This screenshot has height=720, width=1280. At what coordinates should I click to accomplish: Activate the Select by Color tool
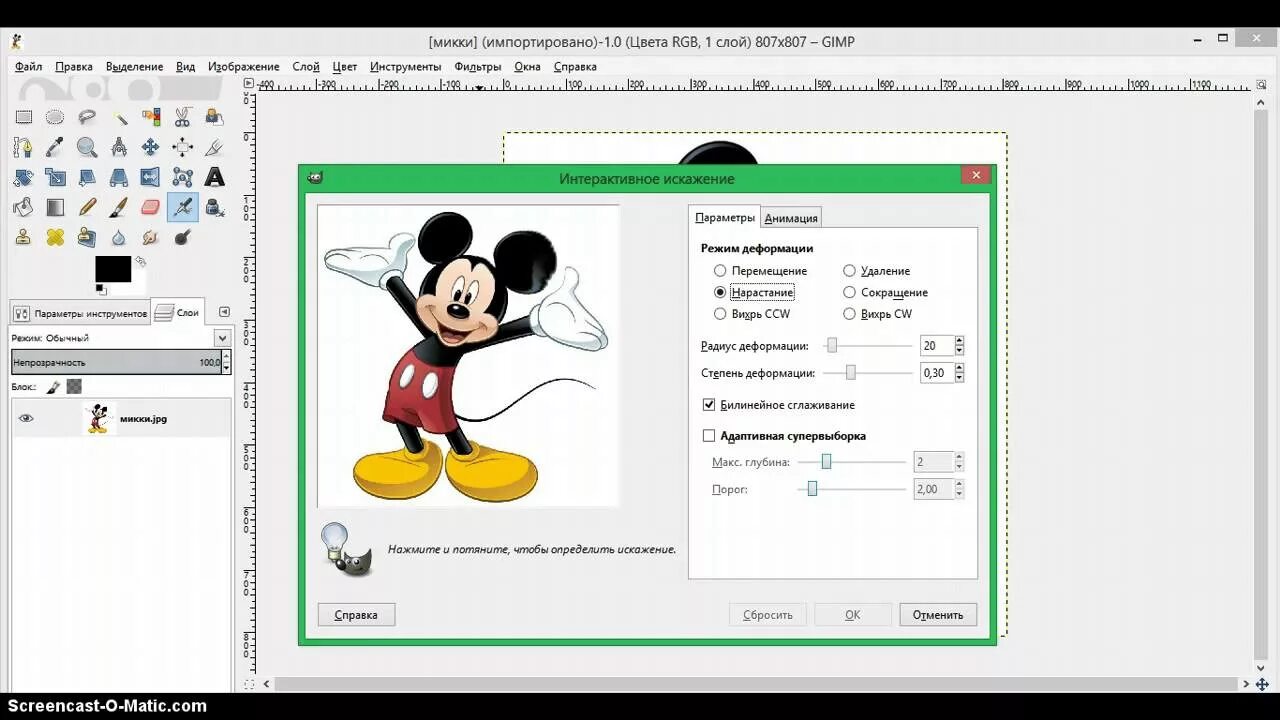pos(151,118)
